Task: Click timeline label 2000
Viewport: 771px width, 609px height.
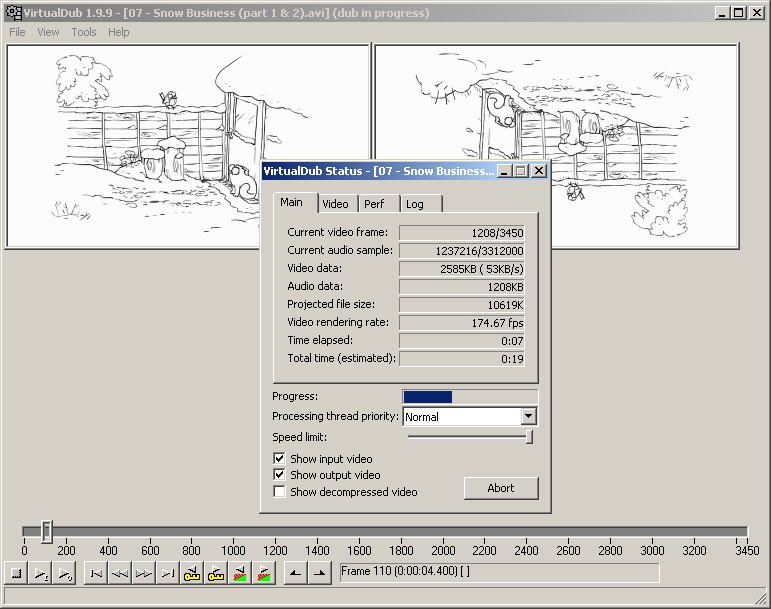Action: pyautogui.click(x=443, y=551)
